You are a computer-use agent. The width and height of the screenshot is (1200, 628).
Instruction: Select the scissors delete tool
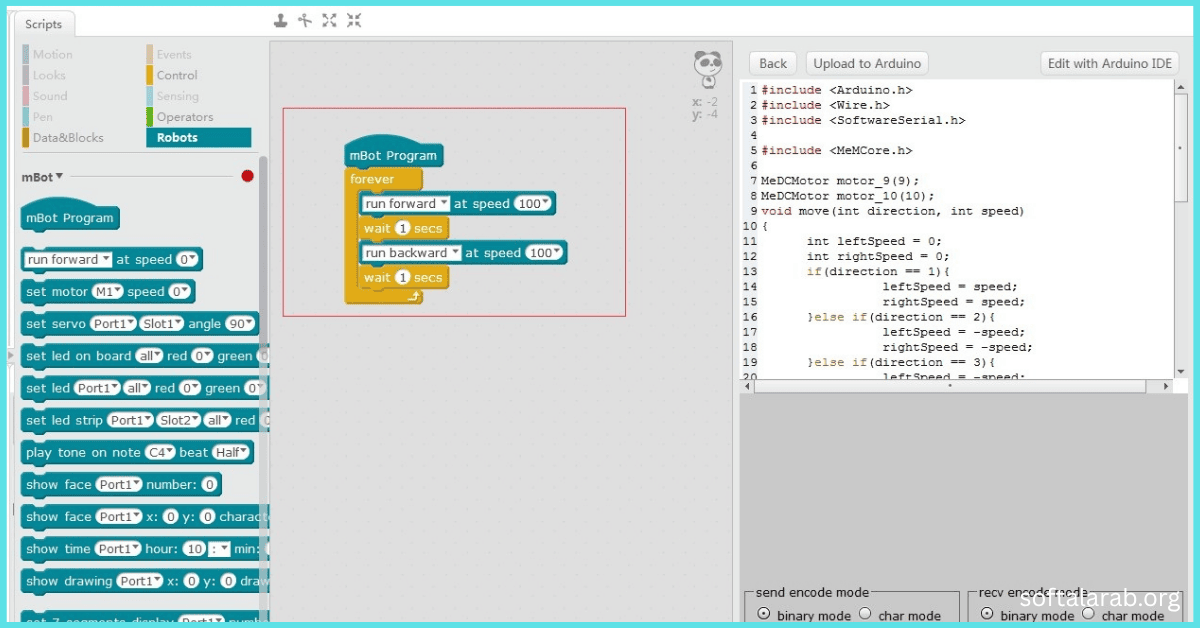(x=305, y=20)
